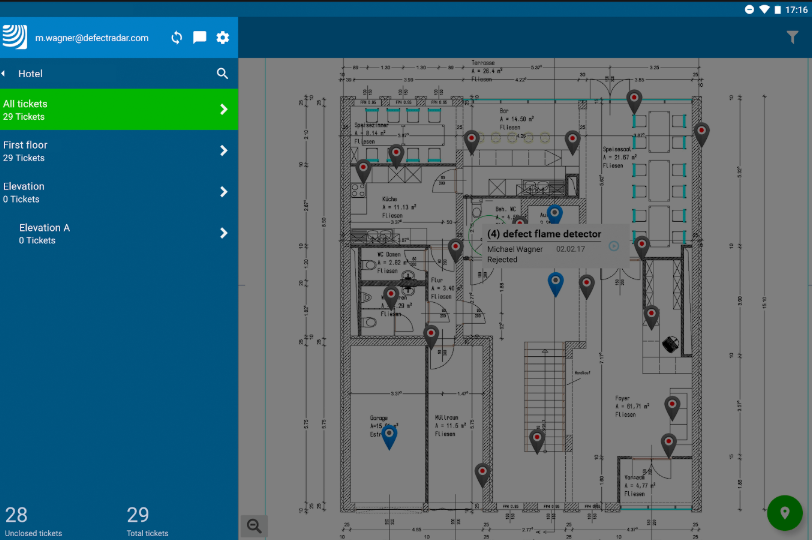Select pin left of popup near Flur

tap(455, 251)
